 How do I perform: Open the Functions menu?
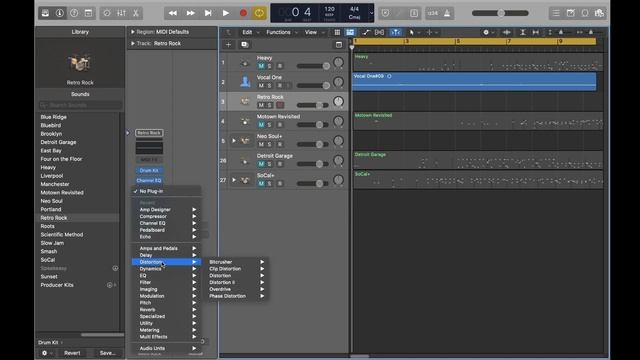pyautogui.click(x=278, y=32)
